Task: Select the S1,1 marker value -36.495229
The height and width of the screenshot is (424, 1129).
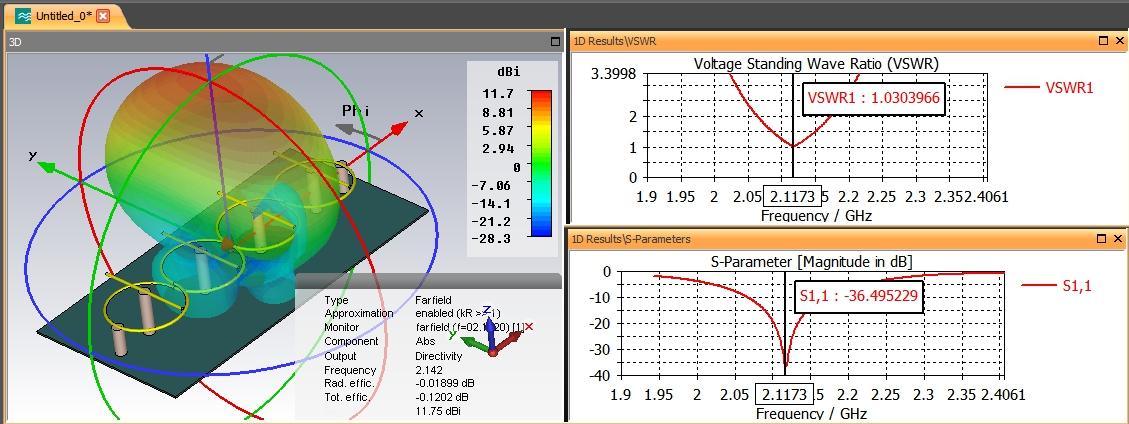Action: (x=858, y=297)
